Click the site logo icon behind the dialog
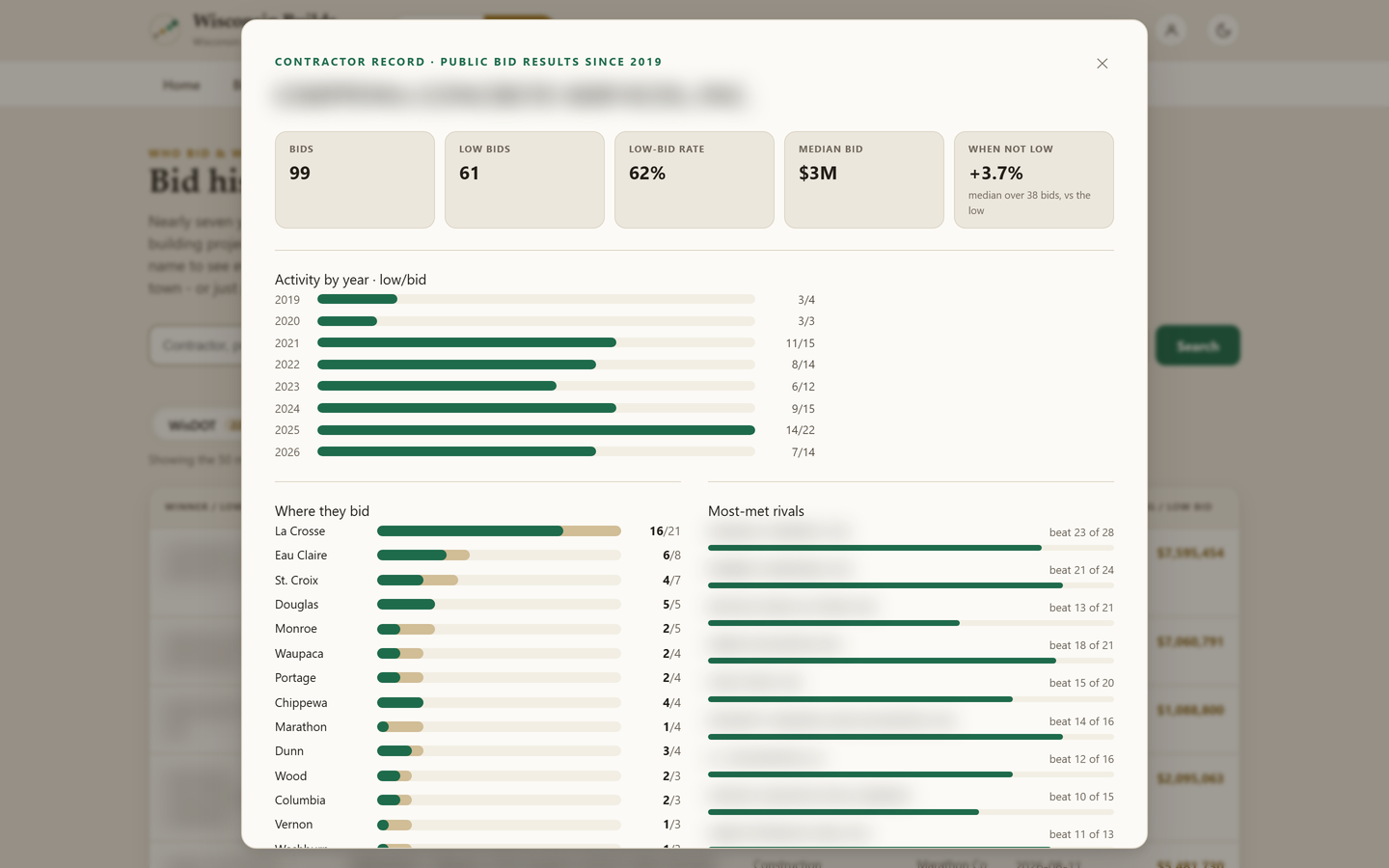Viewport: 1389px width, 868px height. coord(166,30)
